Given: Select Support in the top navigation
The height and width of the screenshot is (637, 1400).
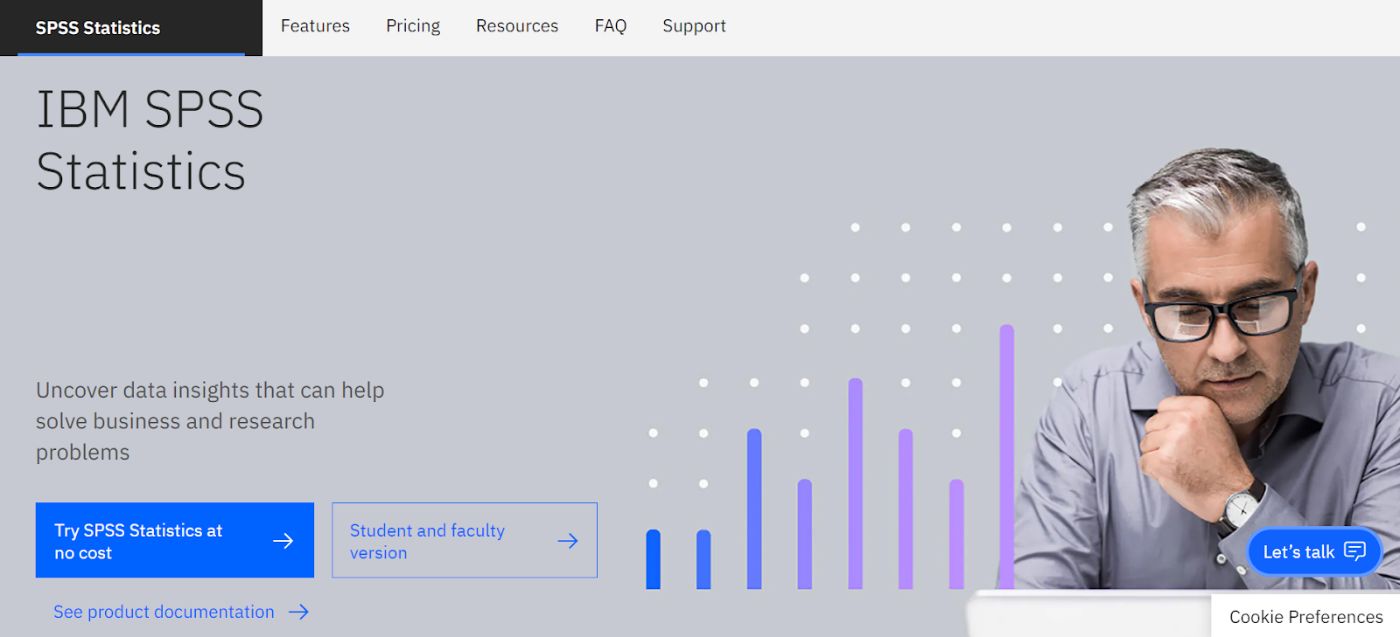Looking at the screenshot, I should 694,26.
